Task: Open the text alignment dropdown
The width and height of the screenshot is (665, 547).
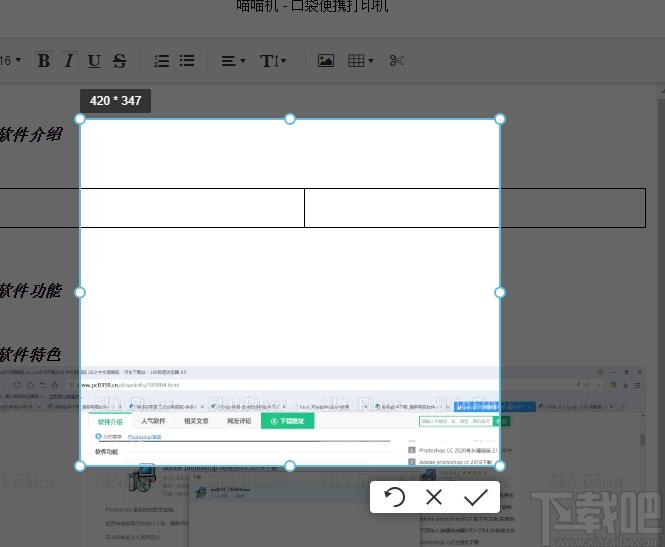Action: tap(233, 61)
